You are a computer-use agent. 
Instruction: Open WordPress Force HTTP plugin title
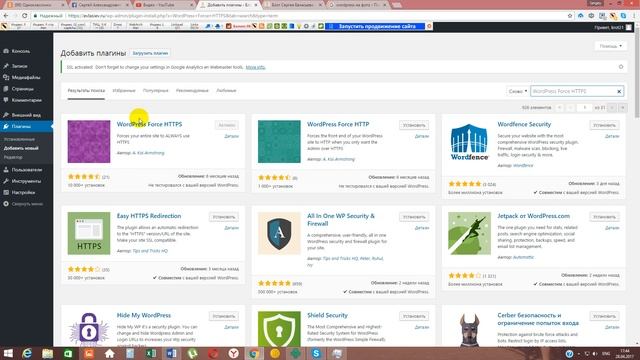pos(338,124)
